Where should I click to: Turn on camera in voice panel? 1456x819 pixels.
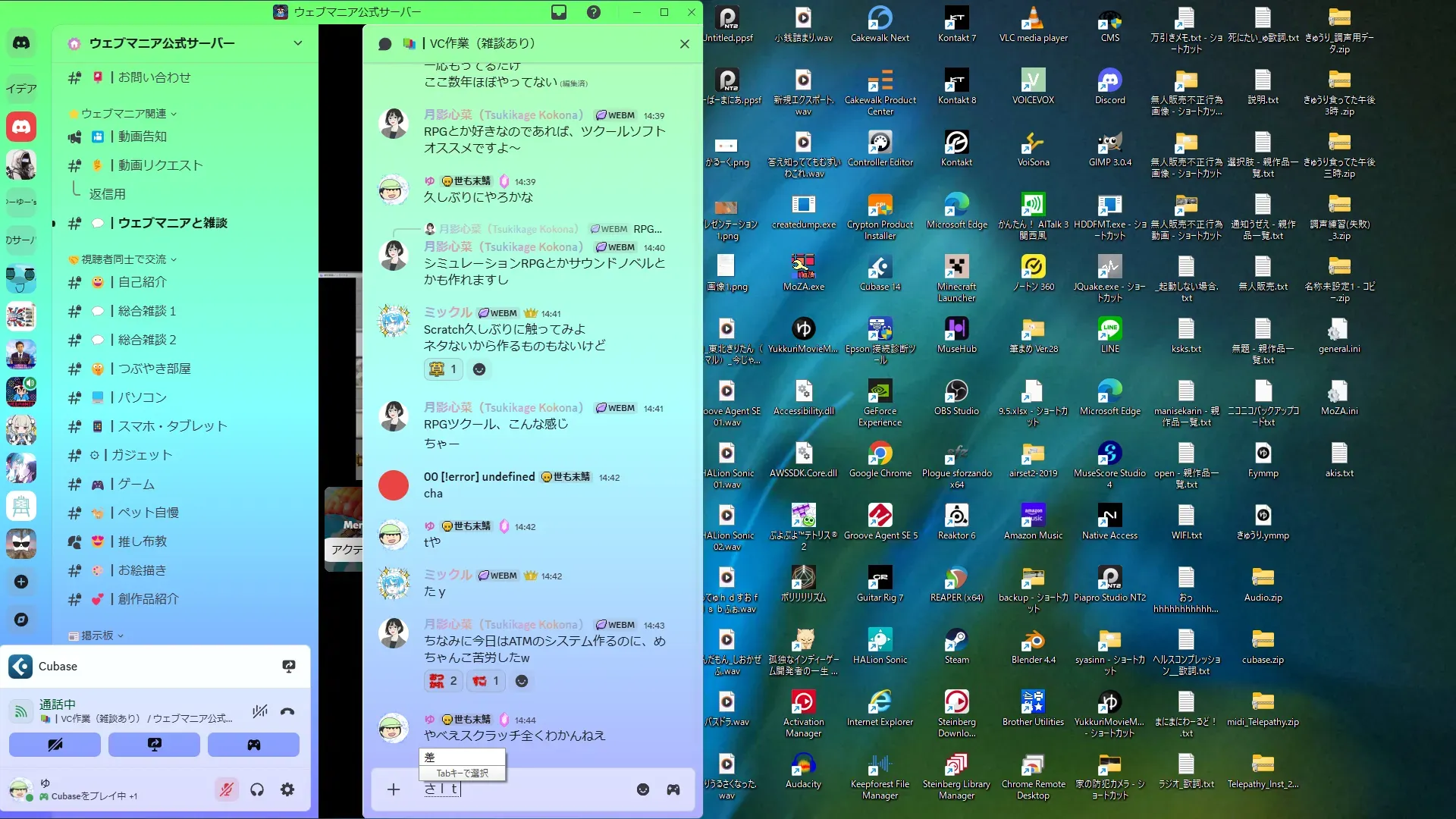coord(55,745)
